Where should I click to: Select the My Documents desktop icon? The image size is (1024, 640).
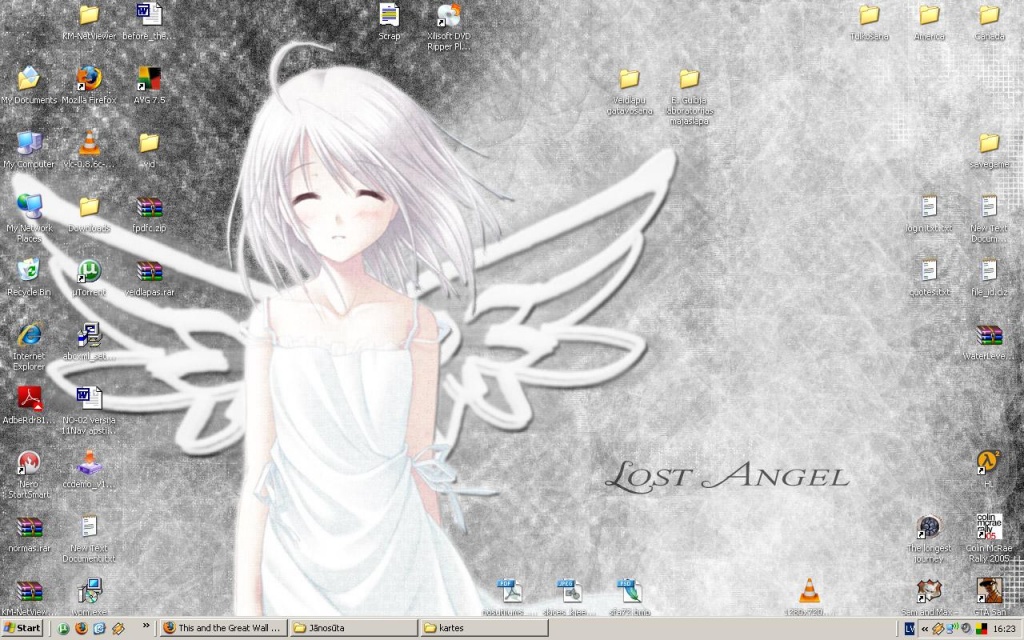click(29, 85)
